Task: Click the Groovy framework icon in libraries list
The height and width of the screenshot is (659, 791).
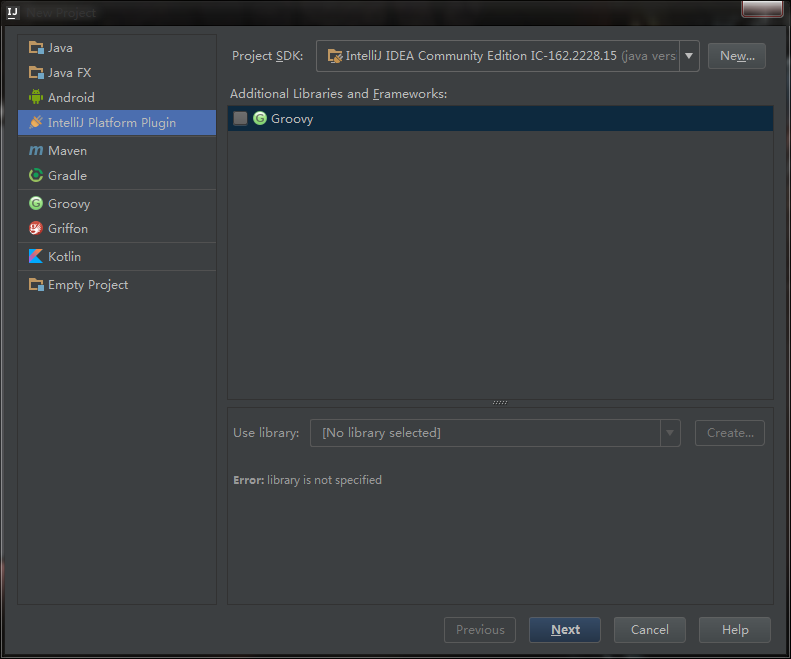Action: tap(260, 119)
